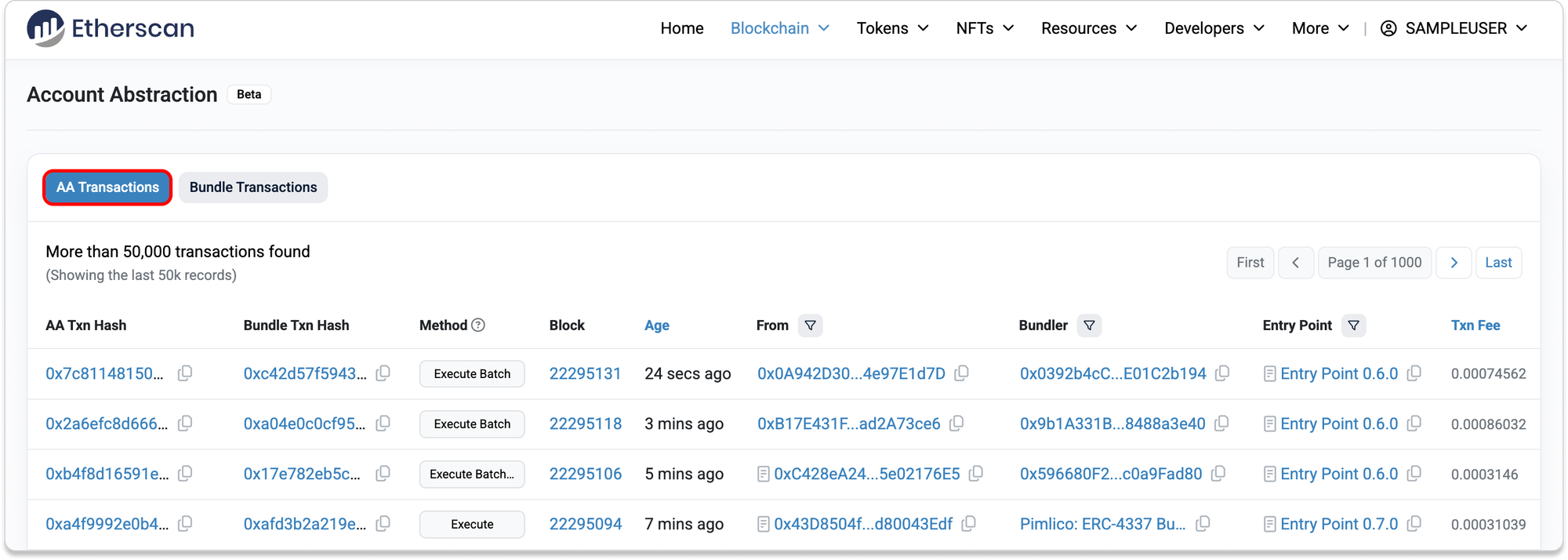Jump to the Last page
Image resolution: width=1568 pixels, height=560 pixels.
pyautogui.click(x=1497, y=263)
